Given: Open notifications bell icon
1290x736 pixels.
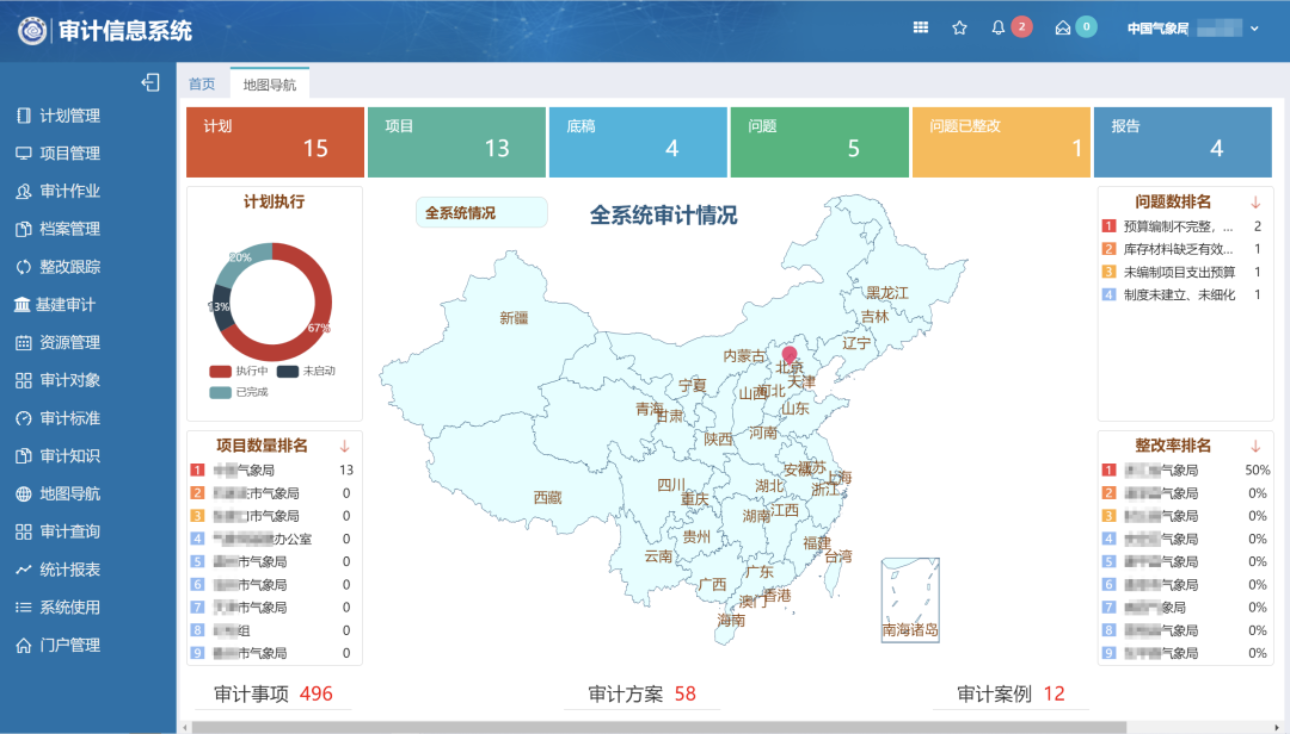Looking at the screenshot, I should tap(998, 28).
